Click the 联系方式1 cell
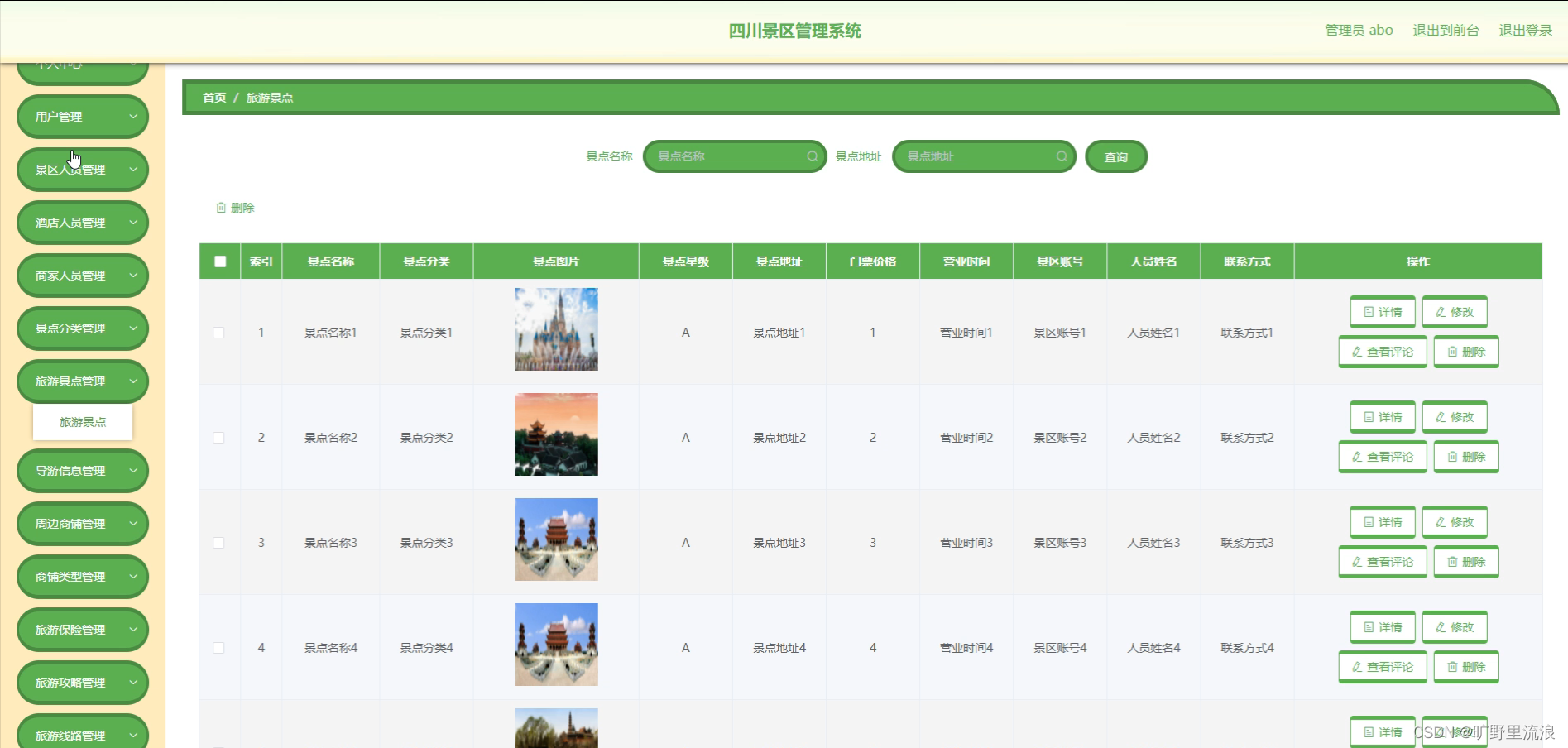The height and width of the screenshot is (748, 1568). [1247, 333]
